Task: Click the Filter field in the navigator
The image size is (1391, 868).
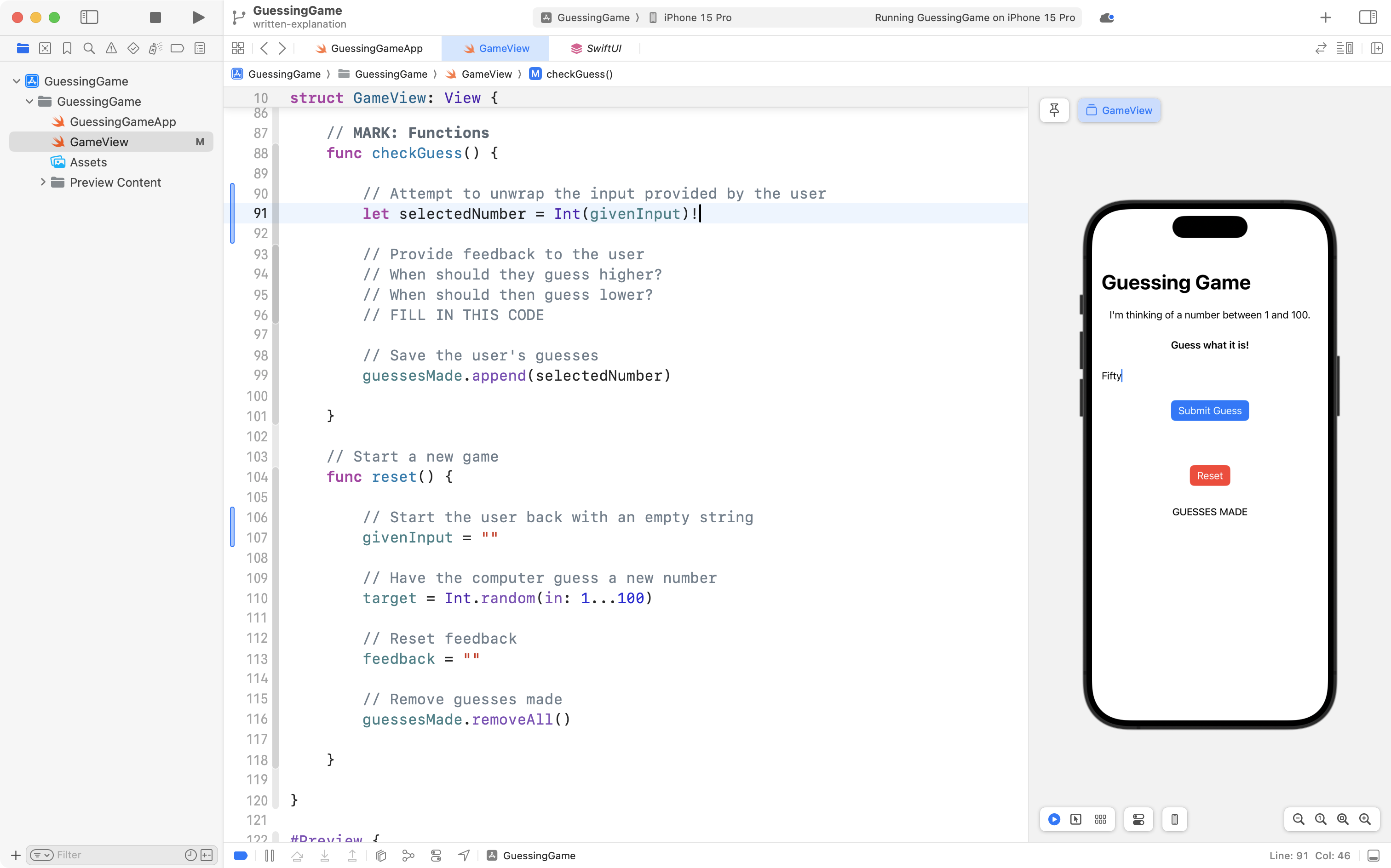Action: pyautogui.click(x=103, y=854)
